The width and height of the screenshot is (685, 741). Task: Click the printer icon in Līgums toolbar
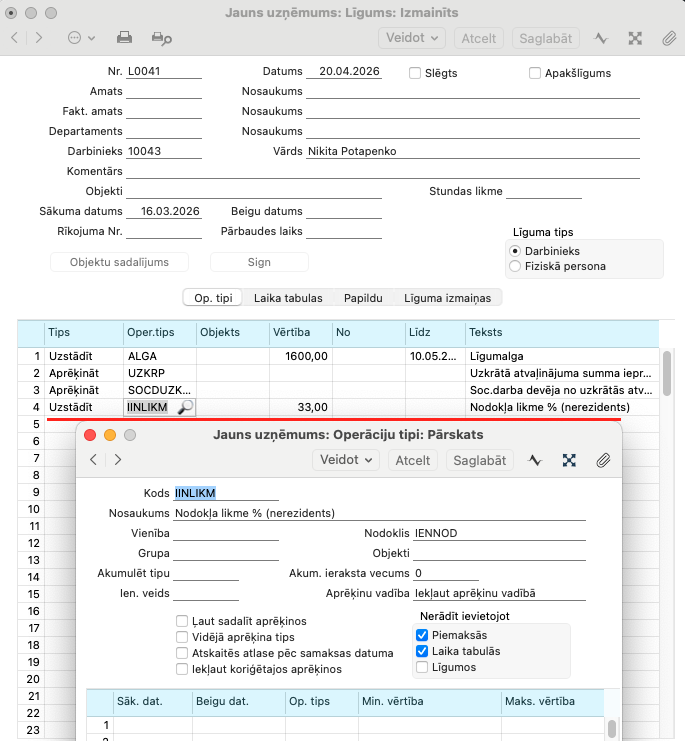click(124, 38)
